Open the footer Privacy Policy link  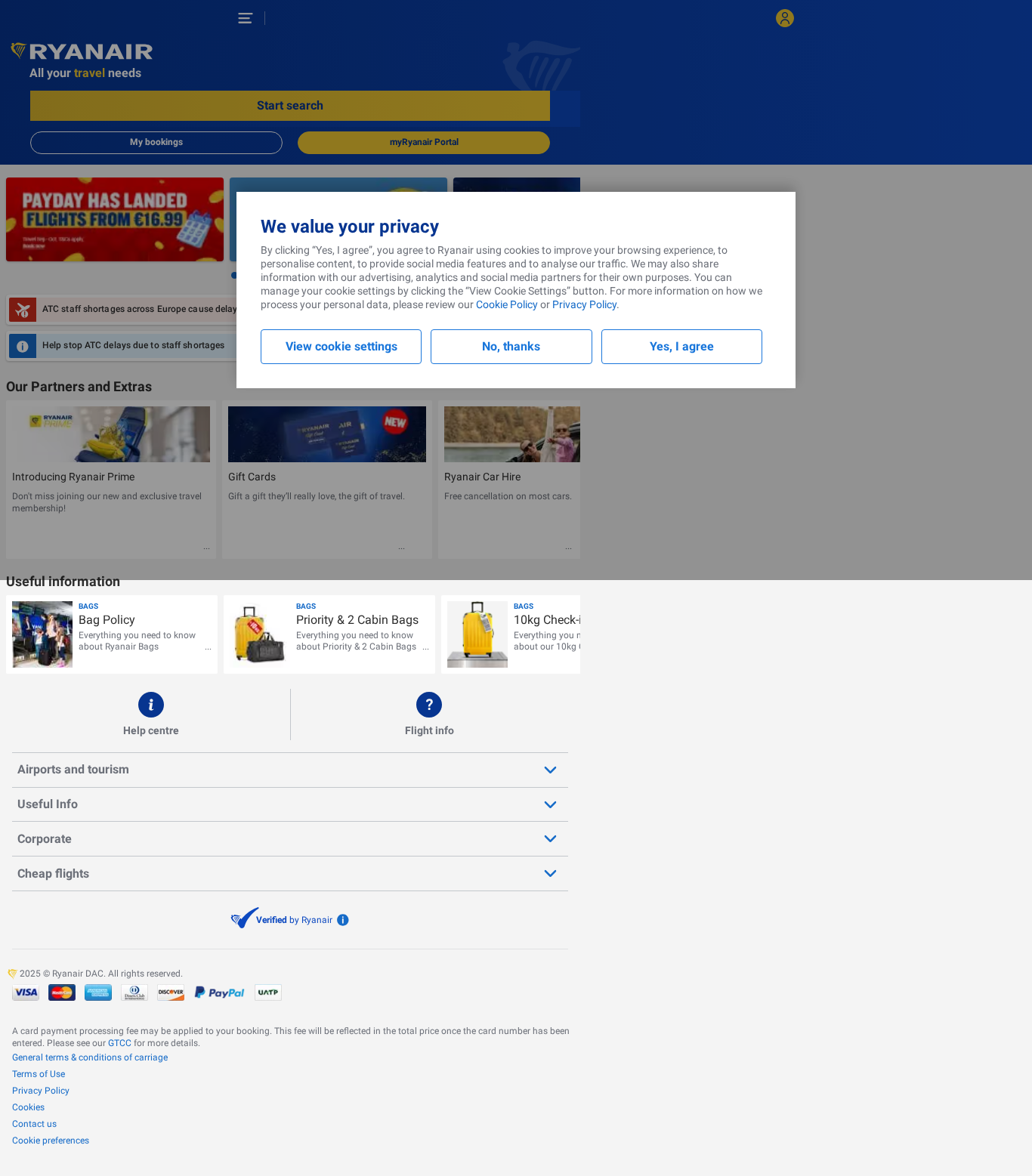pyautogui.click(x=41, y=1091)
